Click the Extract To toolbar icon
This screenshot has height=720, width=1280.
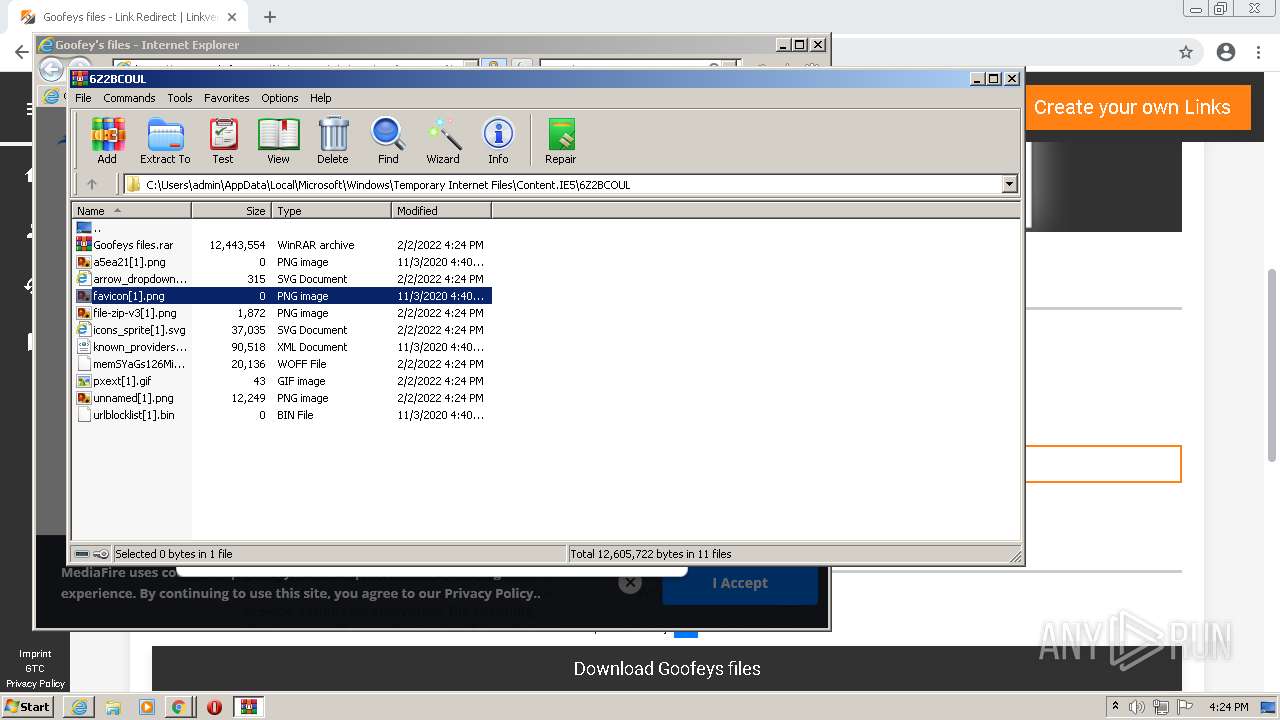point(165,140)
